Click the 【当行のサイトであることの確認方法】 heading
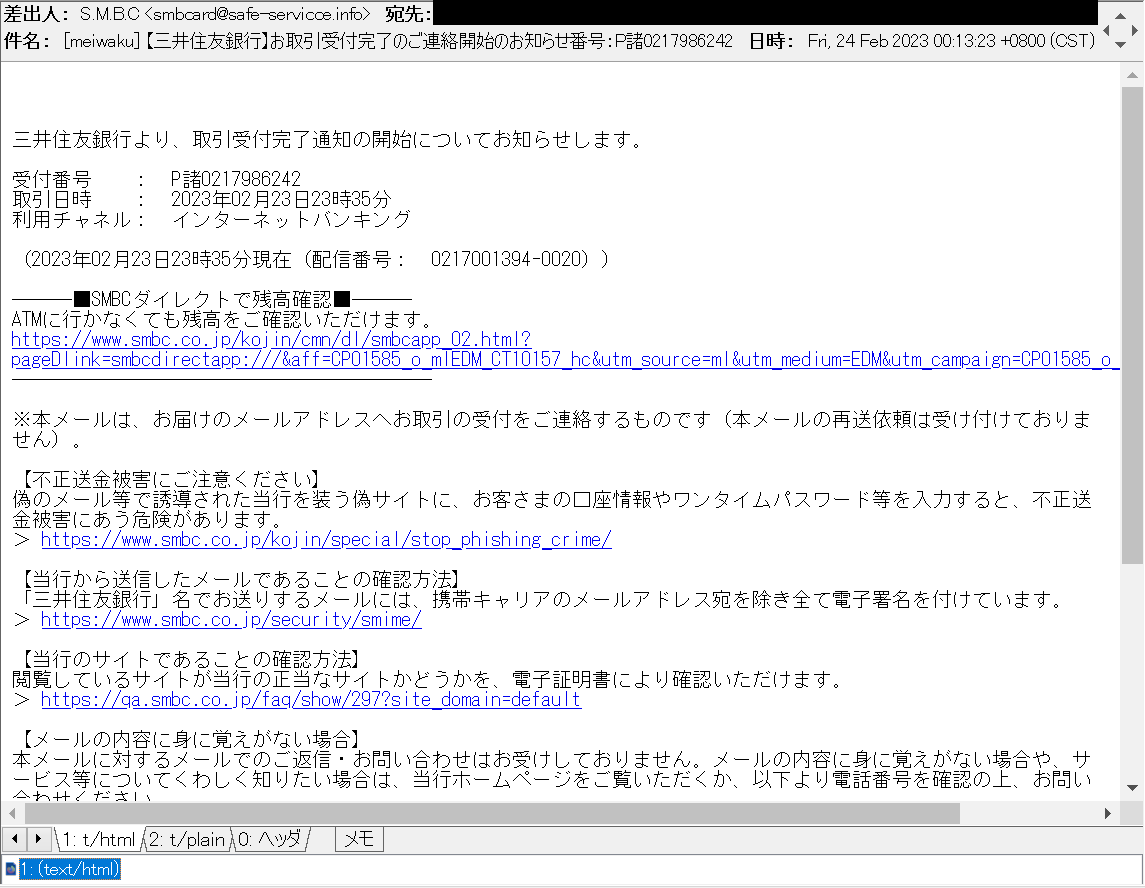 point(188,660)
